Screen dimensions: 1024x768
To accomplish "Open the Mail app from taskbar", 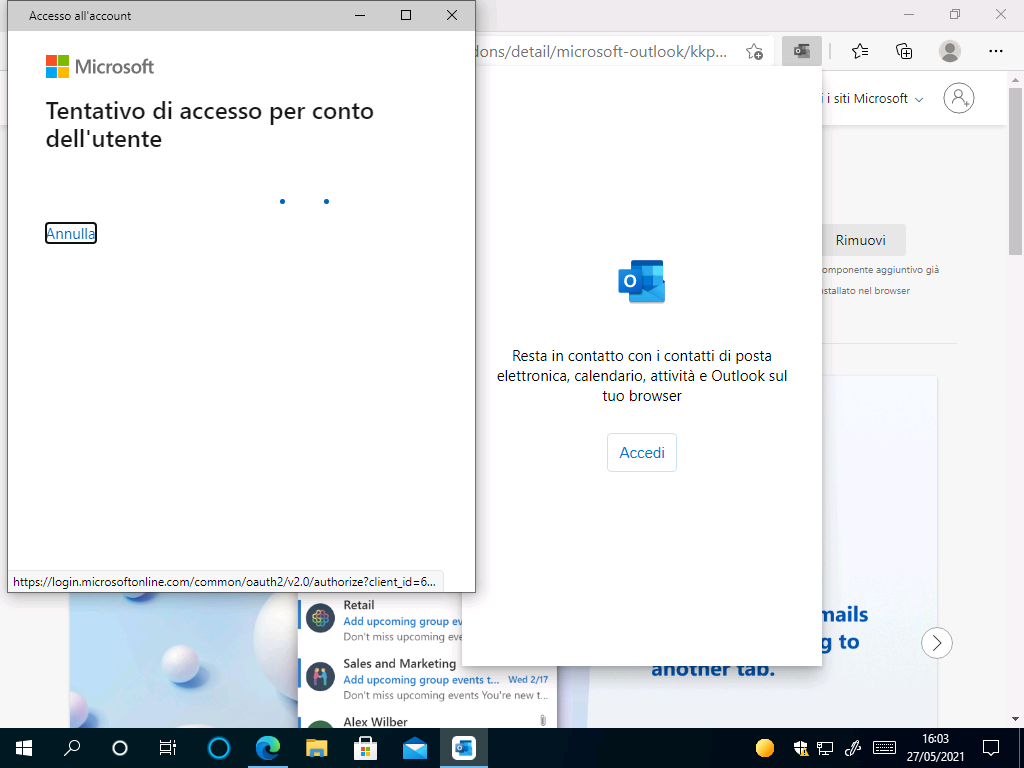I will [415, 748].
